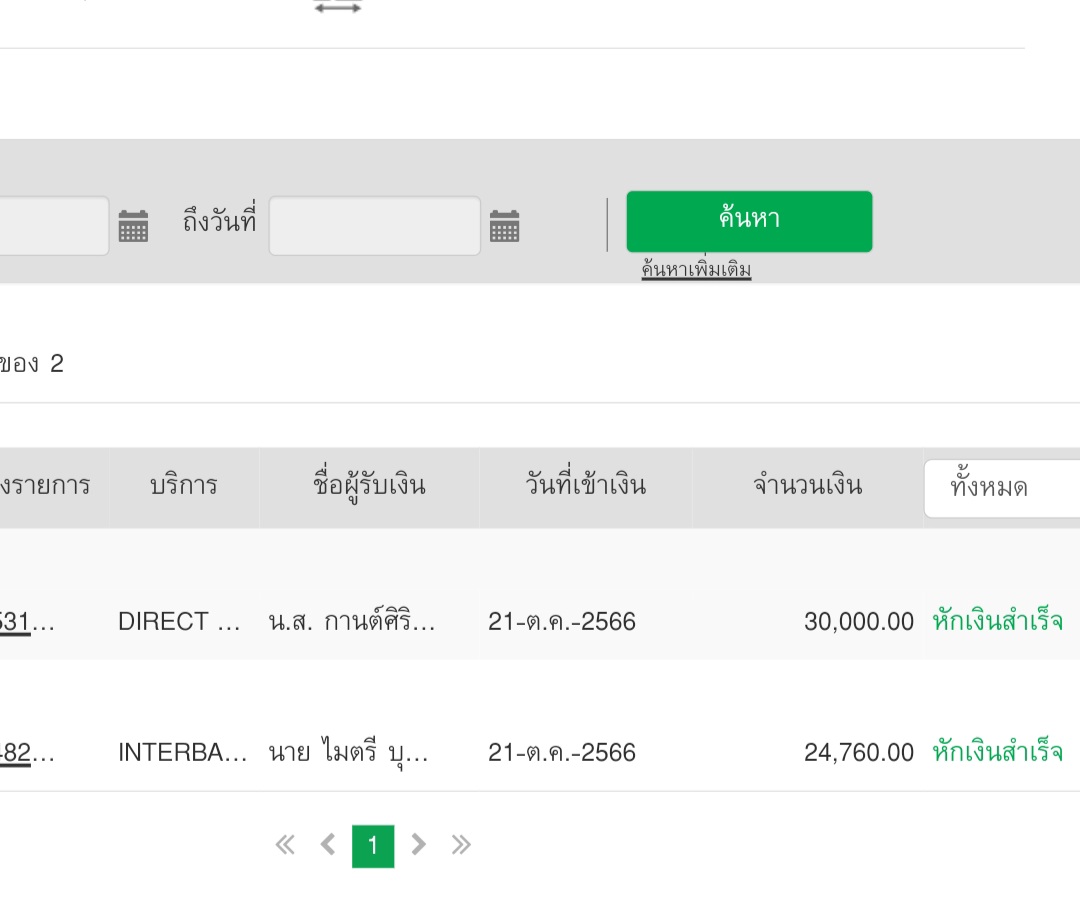Click the horizontal double-arrow icon at top

click(x=338, y=8)
